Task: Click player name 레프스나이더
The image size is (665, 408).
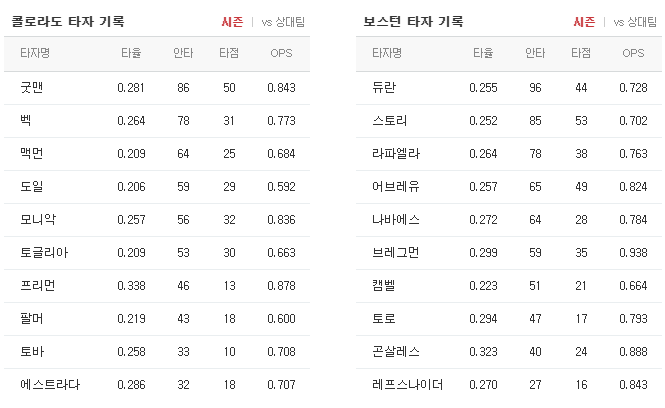Action: pyautogui.click(x=408, y=385)
